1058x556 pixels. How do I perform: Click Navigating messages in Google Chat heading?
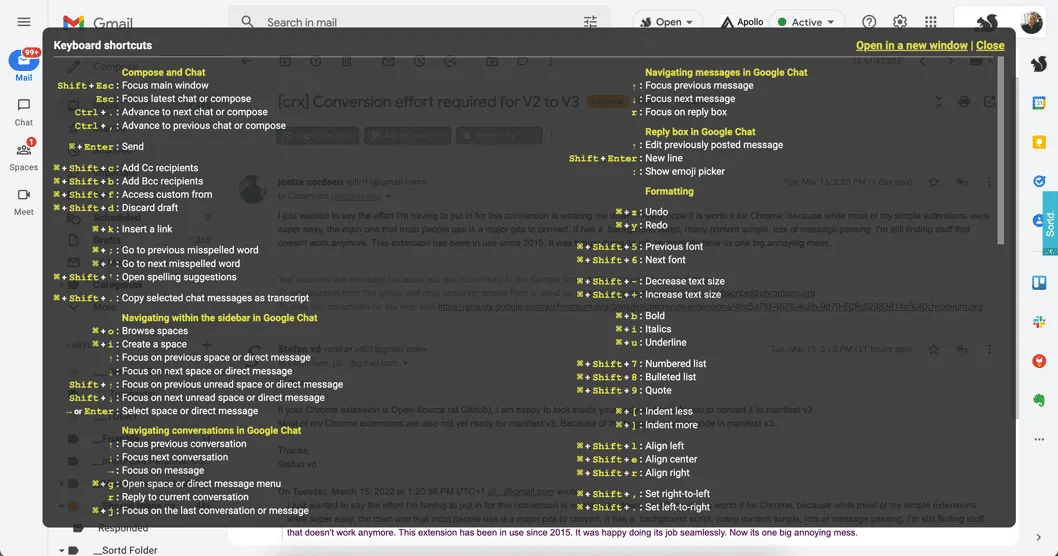click(726, 72)
